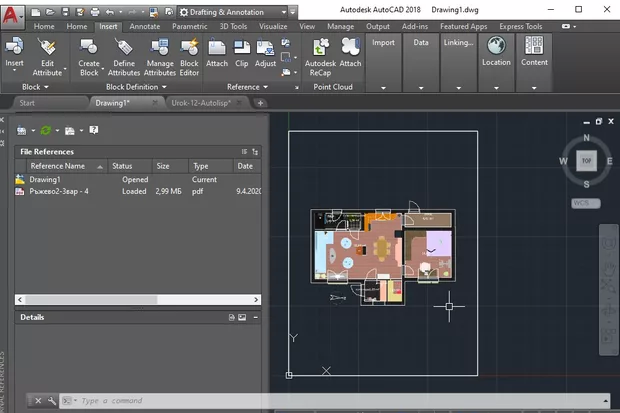Click the TOP face on ViewCube
The height and width of the screenshot is (413, 620).
pyautogui.click(x=586, y=160)
